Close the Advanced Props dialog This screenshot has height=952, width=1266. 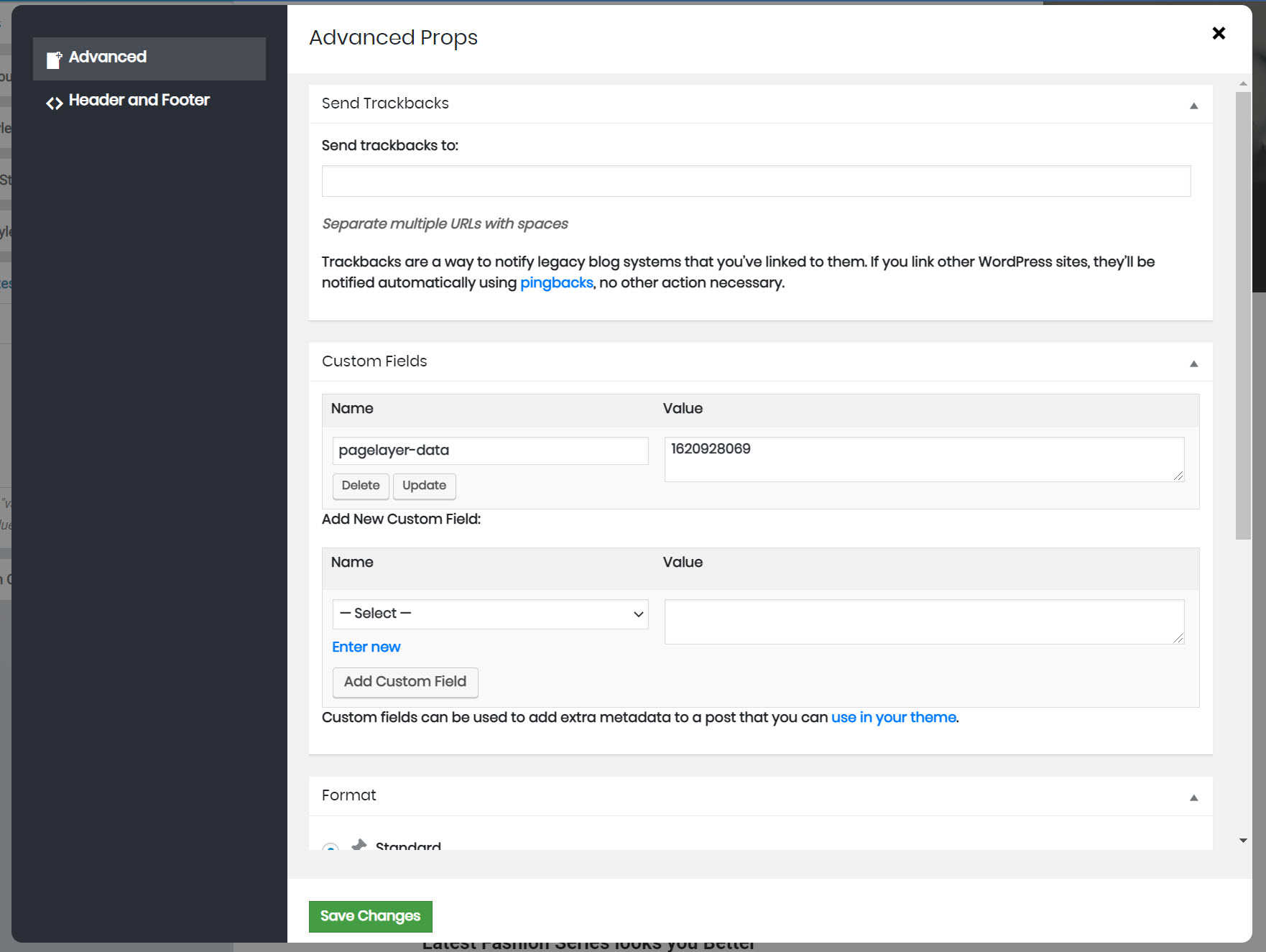(1218, 33)
